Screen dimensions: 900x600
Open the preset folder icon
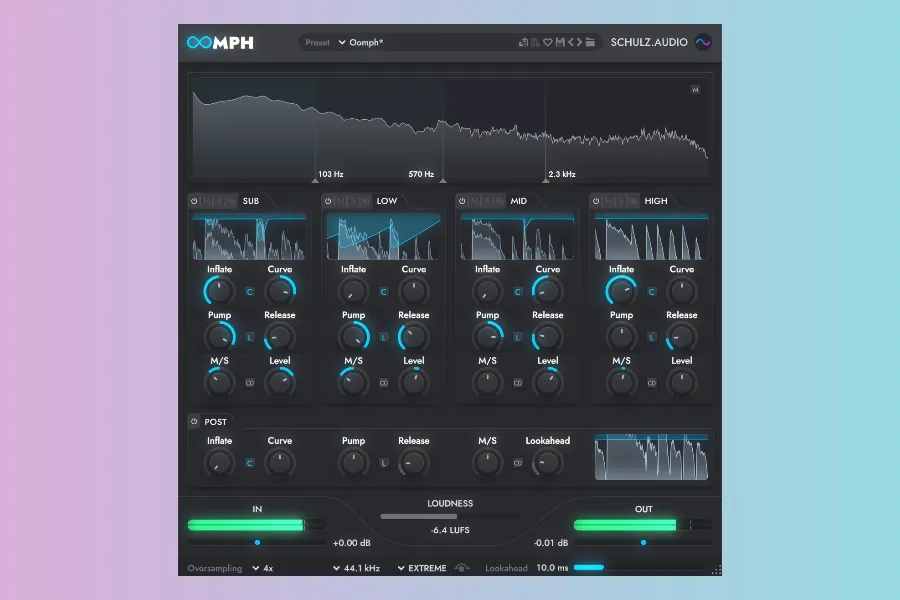(591, 43)
